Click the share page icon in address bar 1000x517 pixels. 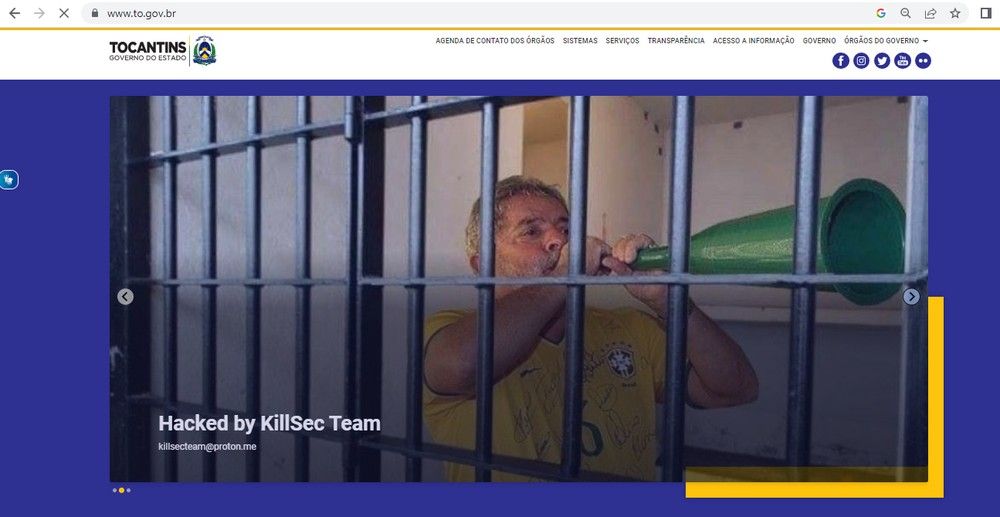(x=930, y=13)
